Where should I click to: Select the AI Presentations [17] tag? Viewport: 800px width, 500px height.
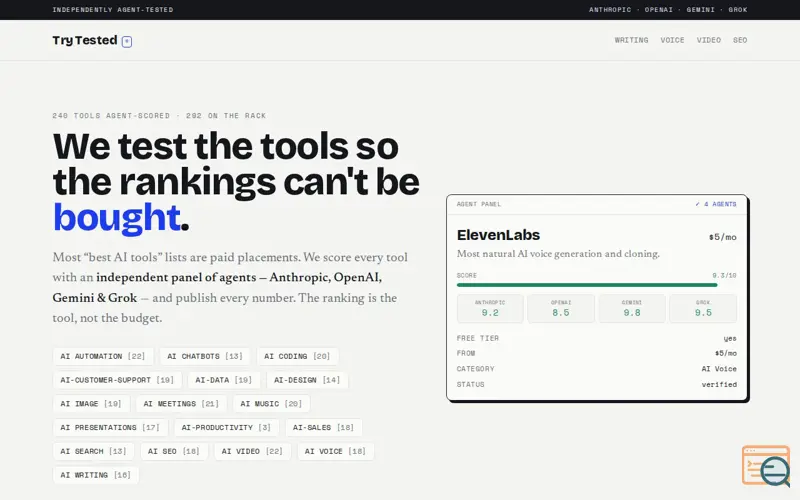pyautogui.click(x=110, y=428)
